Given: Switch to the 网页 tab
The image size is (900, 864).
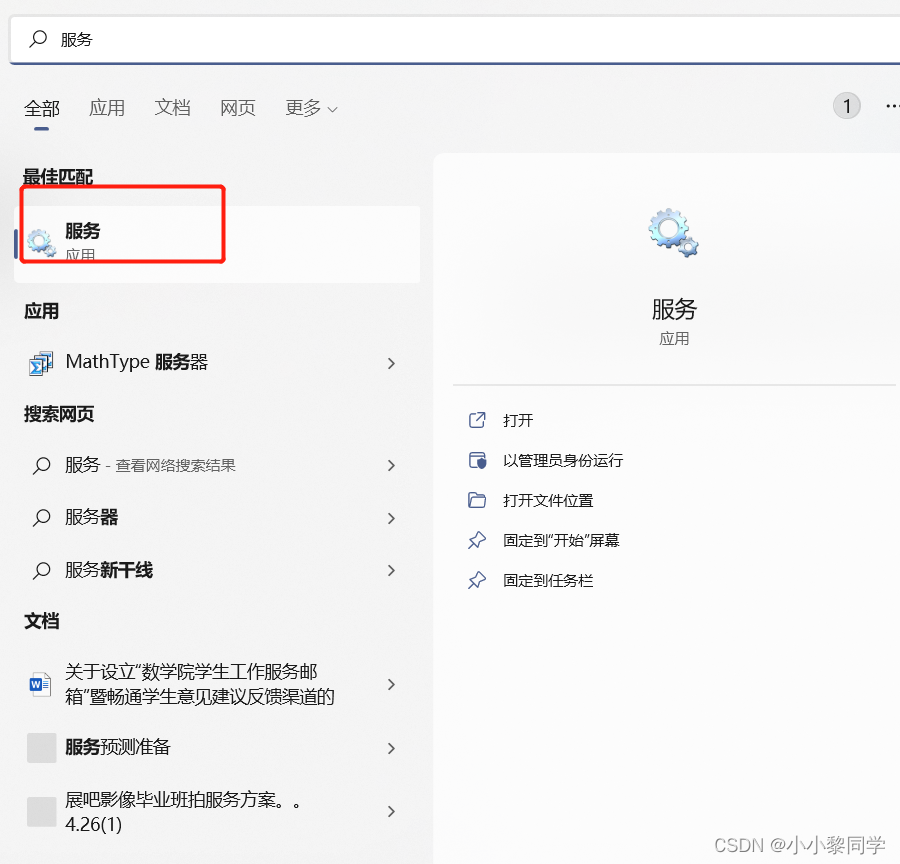Looking at the screenshot, I should (x=238, y=108).
